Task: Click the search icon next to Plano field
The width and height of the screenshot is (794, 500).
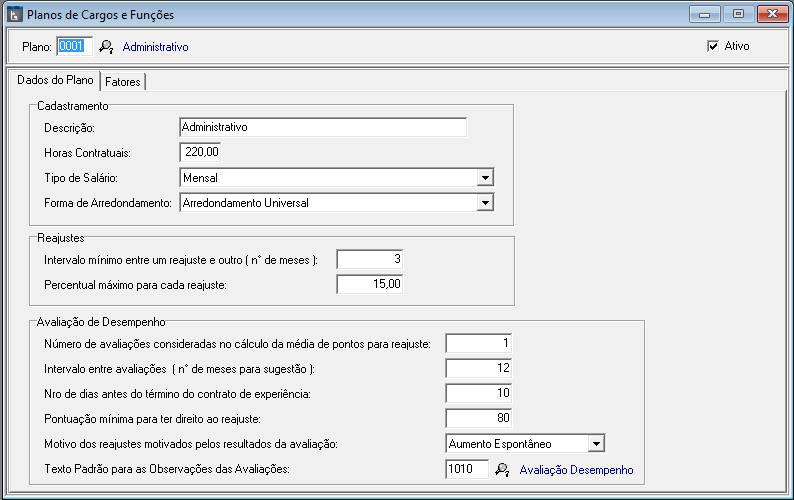Action: 106,47
